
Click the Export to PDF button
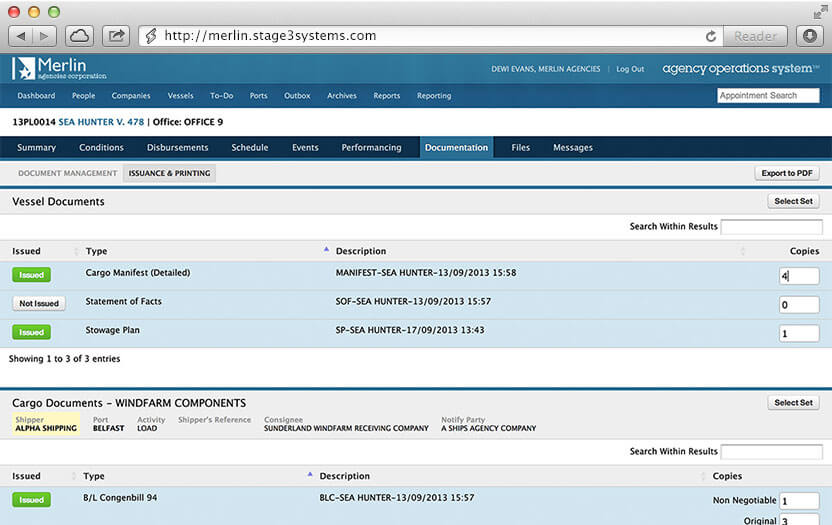point(787,173)
